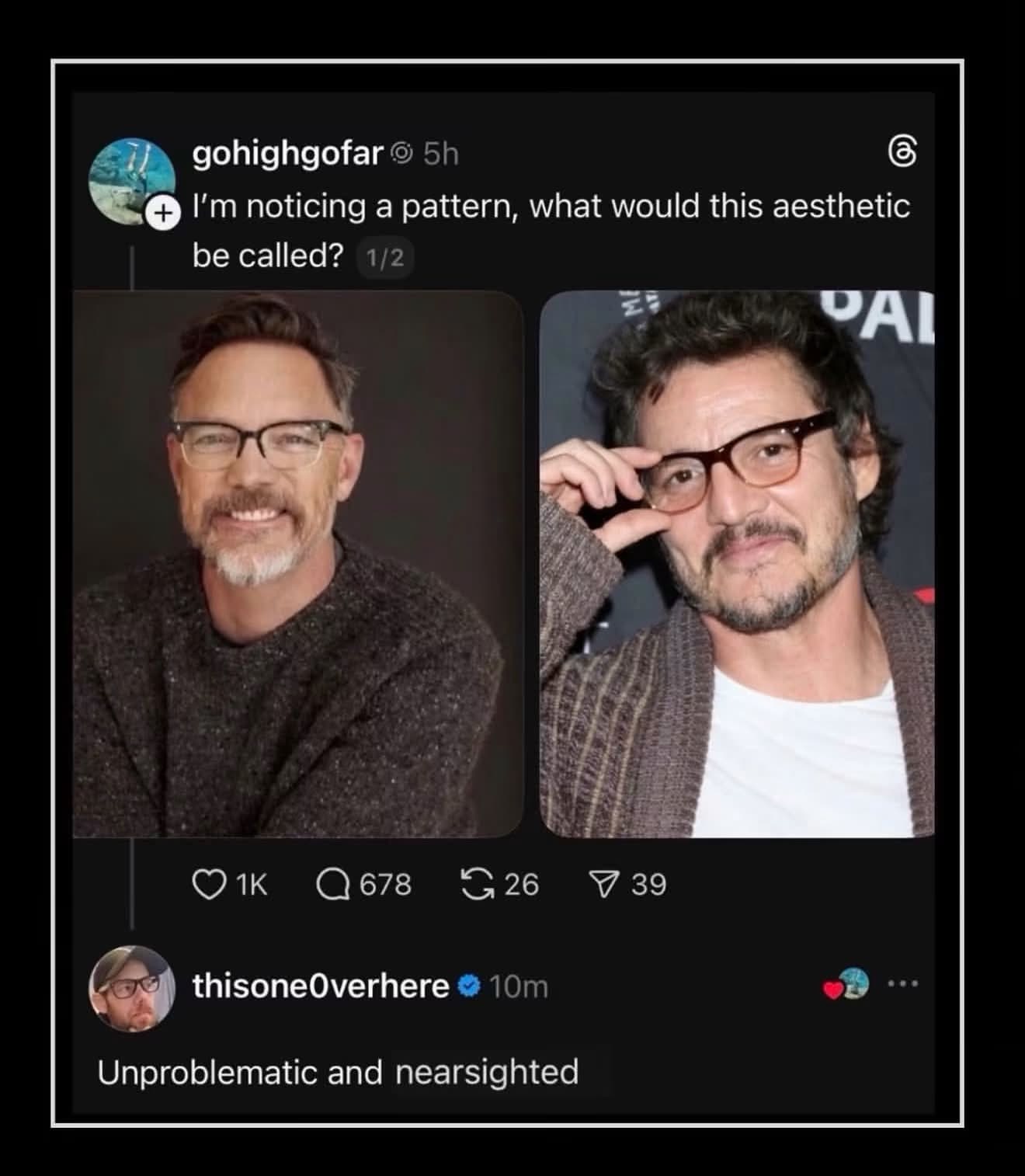Open gohighgofar profile picture
Viewport: 1025px width, 1176px height.
pyautogui.click(x=130, y=180)
